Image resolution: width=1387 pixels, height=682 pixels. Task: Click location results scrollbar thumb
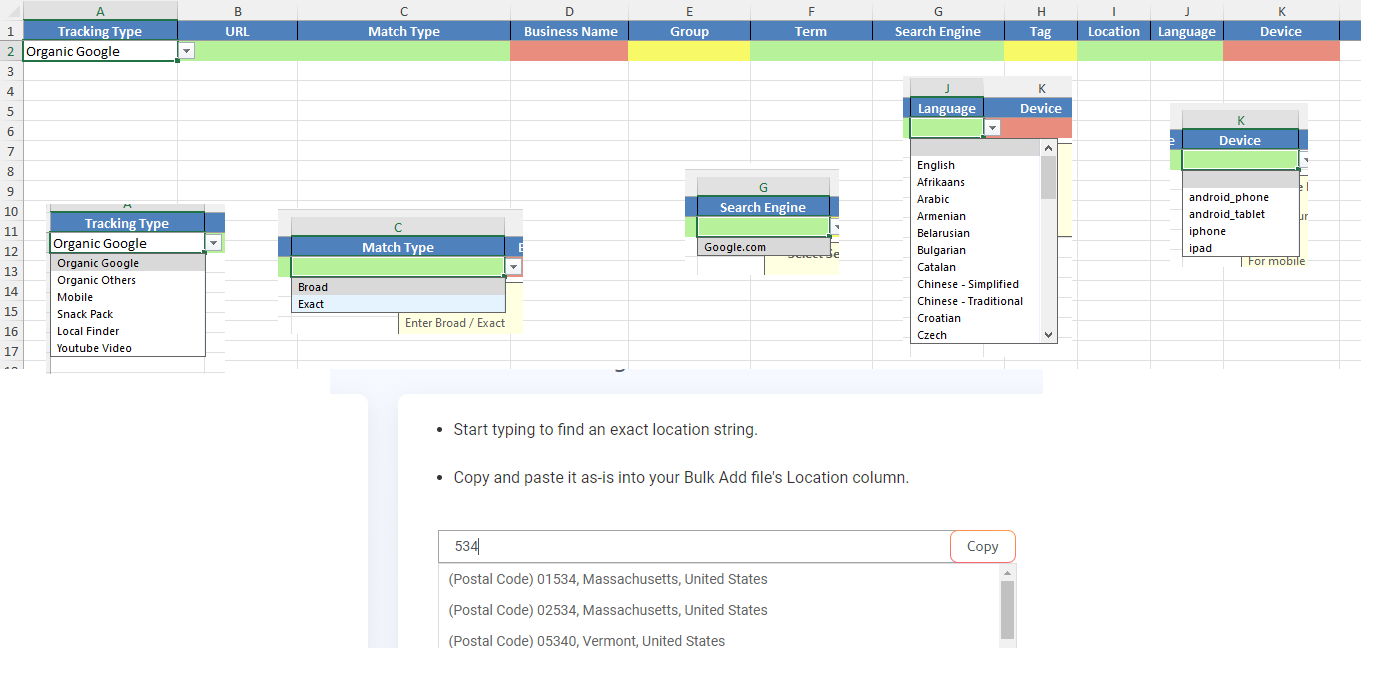click(x=1008, y=610)
